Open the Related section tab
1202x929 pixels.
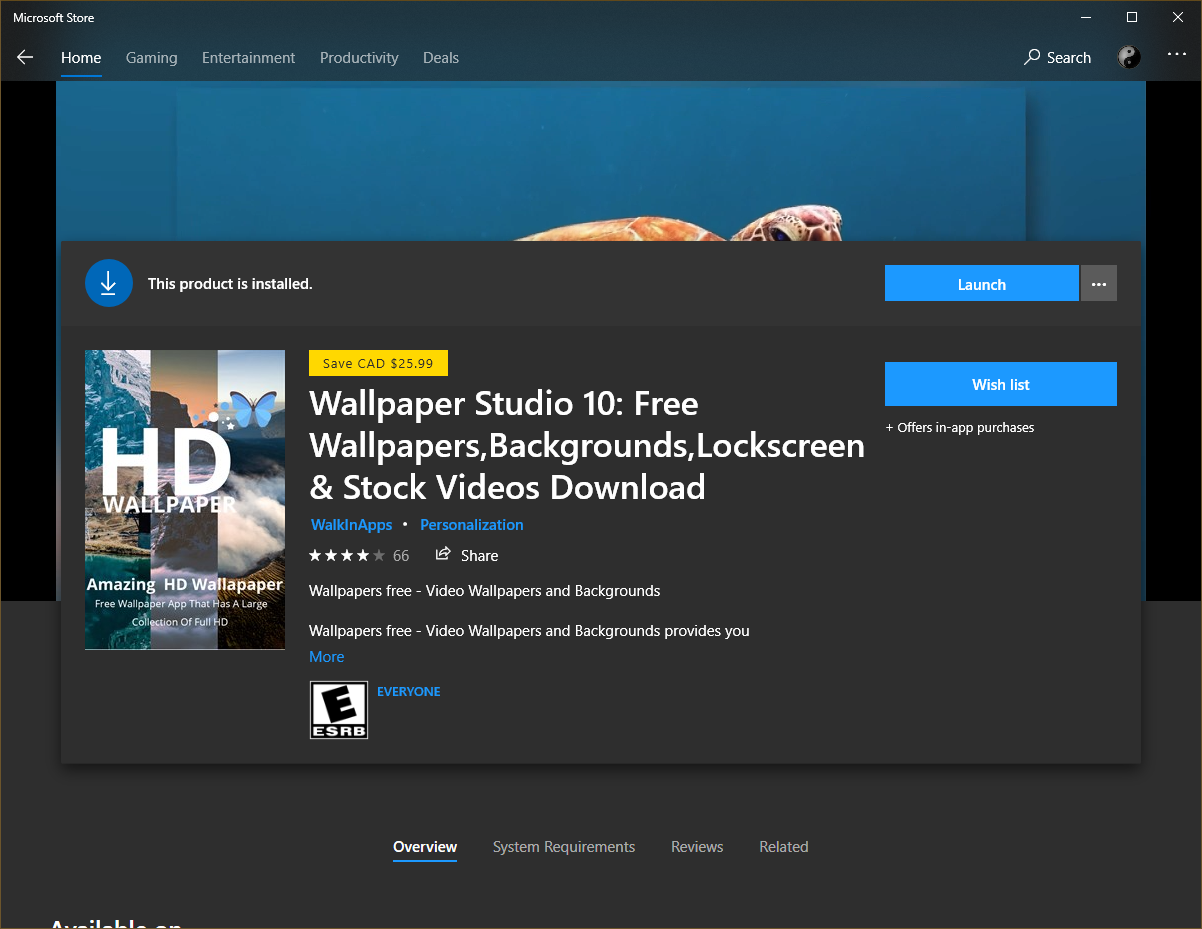[x=784, y=847]
